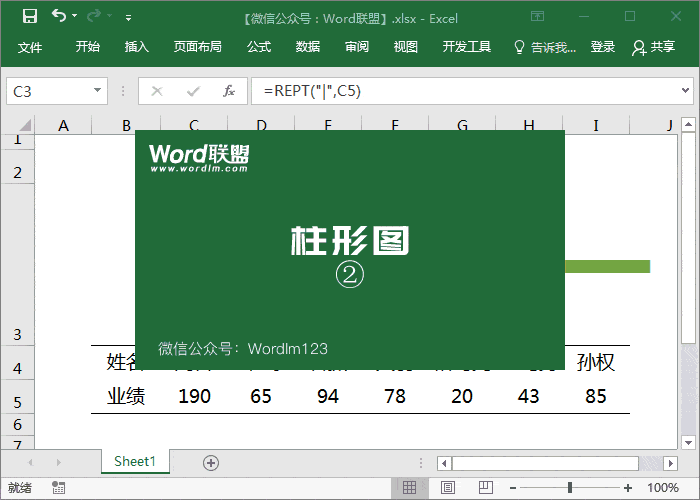Viewport: 700px width, 500px height.
Task: Click the next sheet navigation arrow
Action: pyautogui.click(x=58, y=462)
